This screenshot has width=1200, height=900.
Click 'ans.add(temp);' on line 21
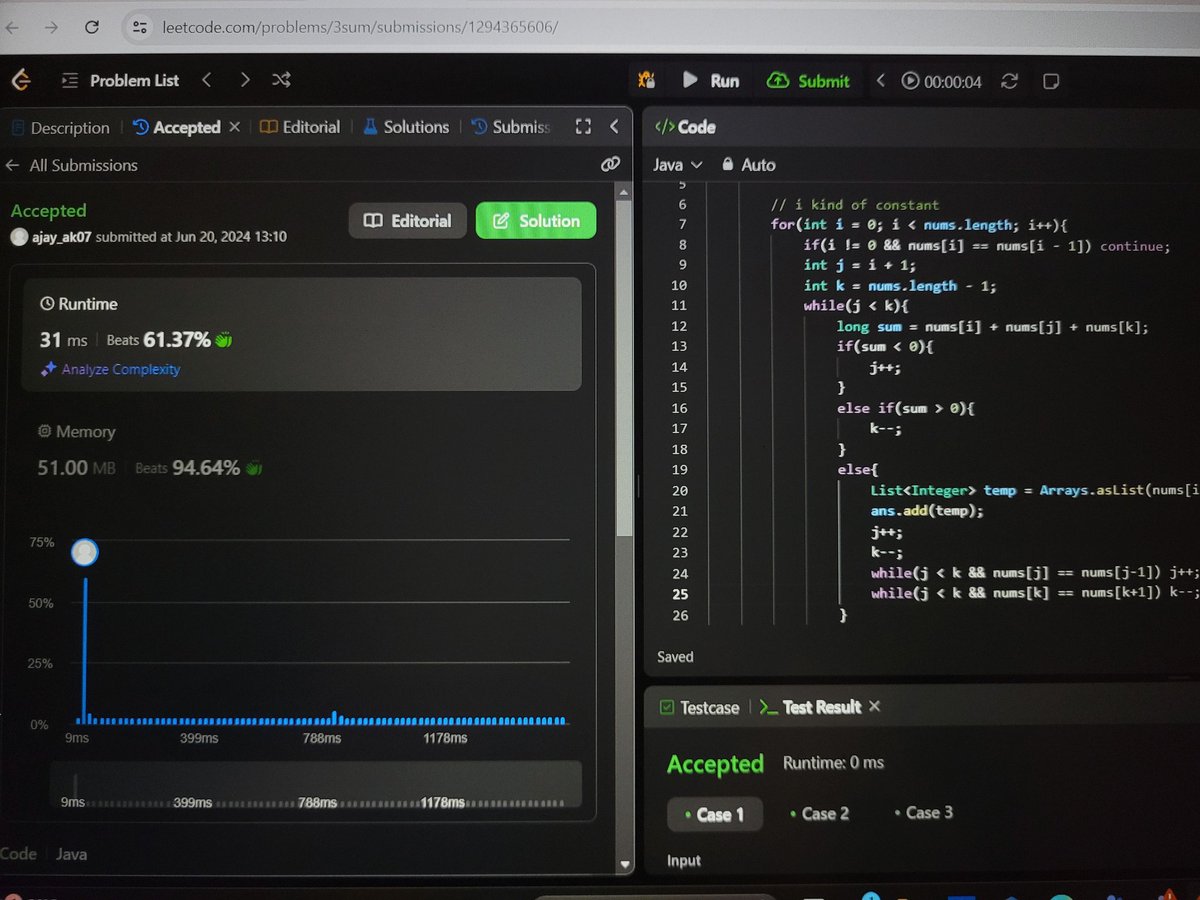927,511
